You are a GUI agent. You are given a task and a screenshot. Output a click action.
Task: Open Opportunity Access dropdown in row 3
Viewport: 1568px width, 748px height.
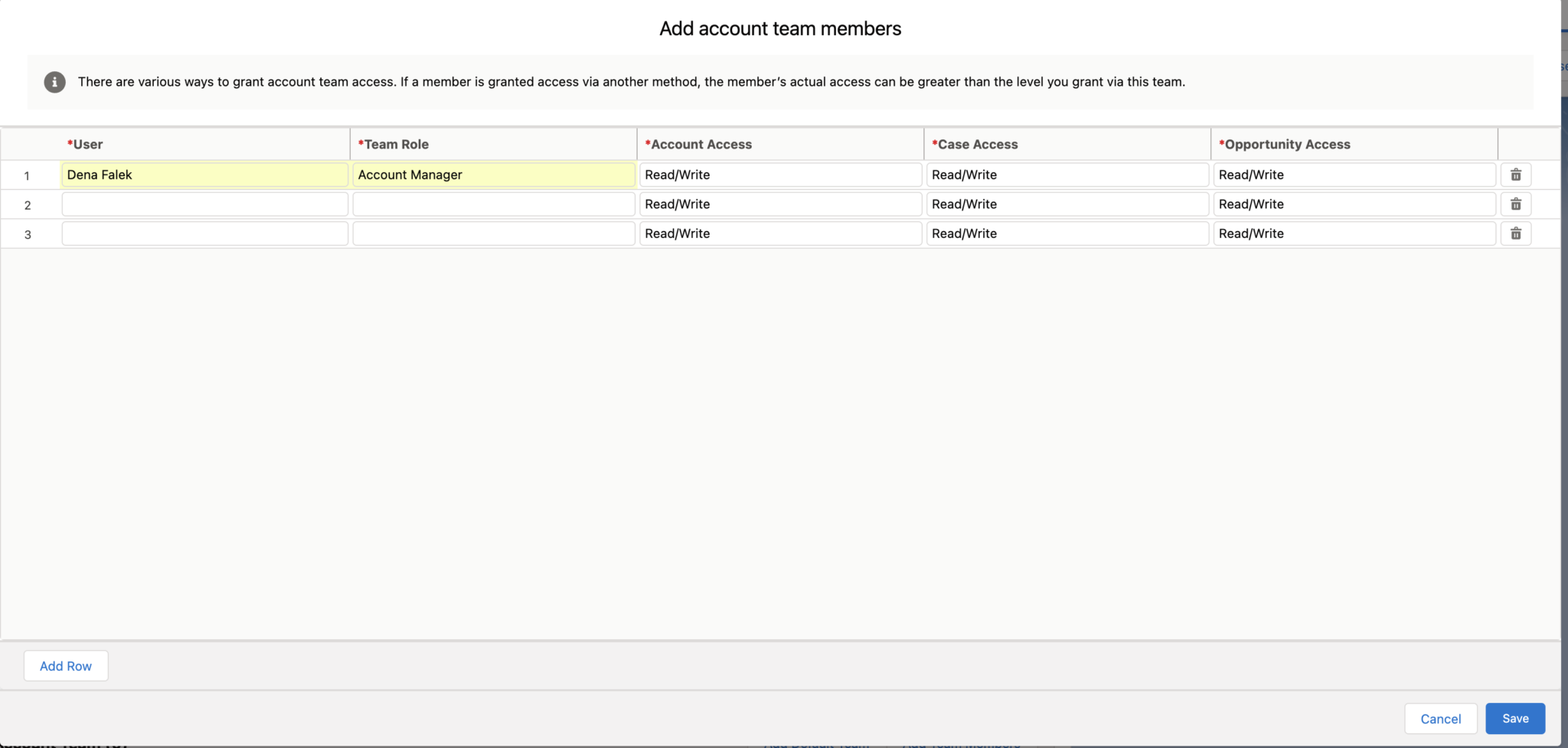click(1354, 234)
